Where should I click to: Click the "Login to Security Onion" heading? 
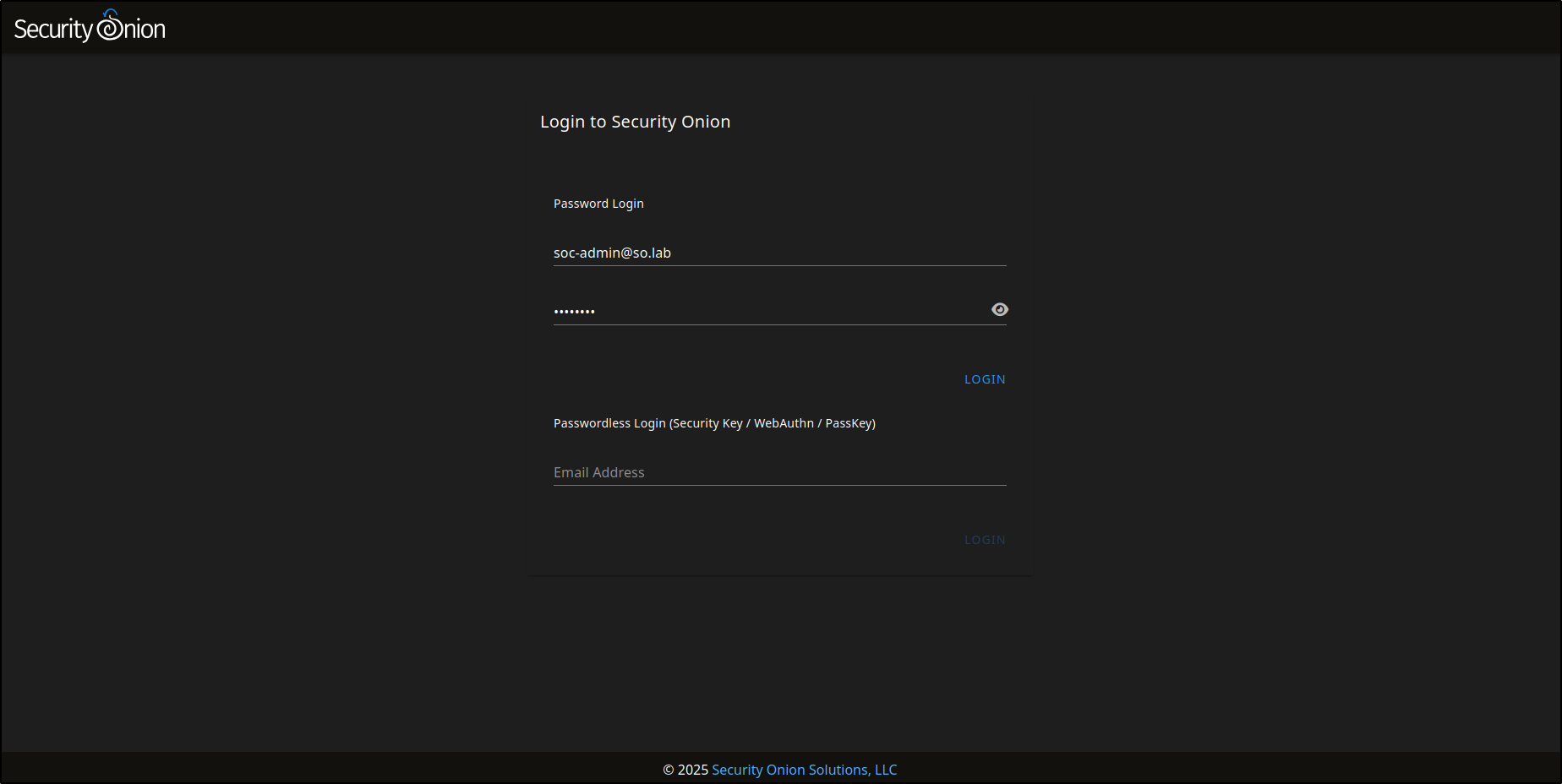point(635,122)
